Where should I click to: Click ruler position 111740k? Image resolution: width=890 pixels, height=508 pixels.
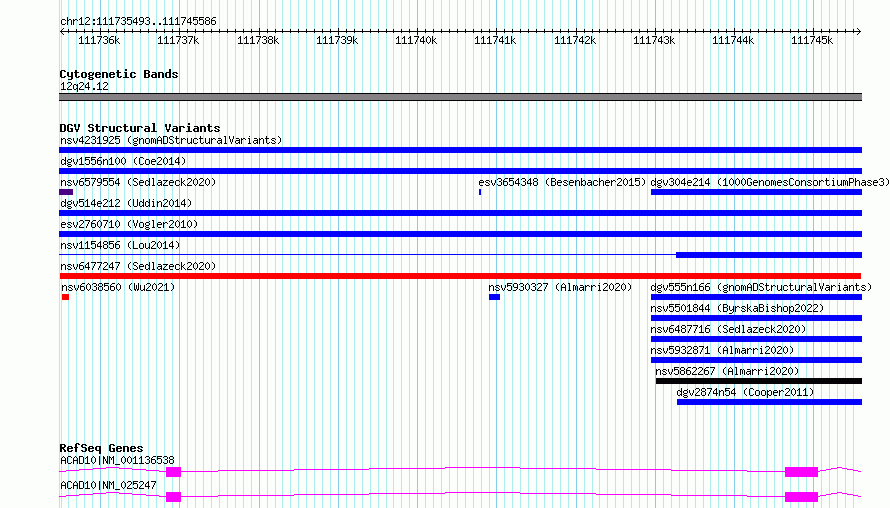[x=415, y=40]
